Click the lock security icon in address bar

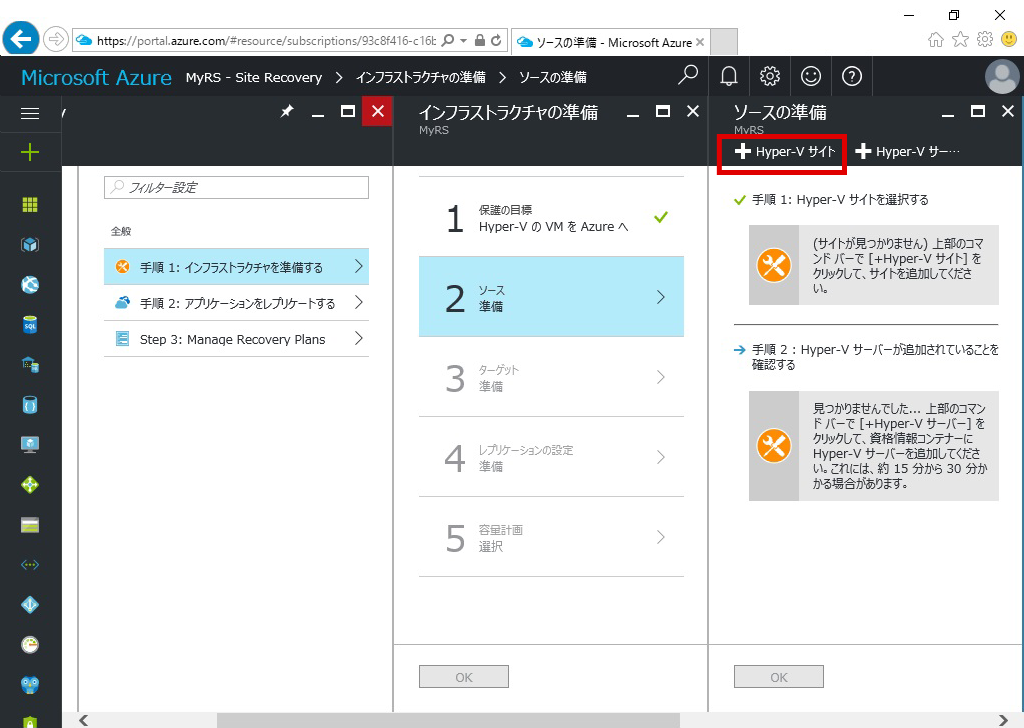[x=480, y=40]
